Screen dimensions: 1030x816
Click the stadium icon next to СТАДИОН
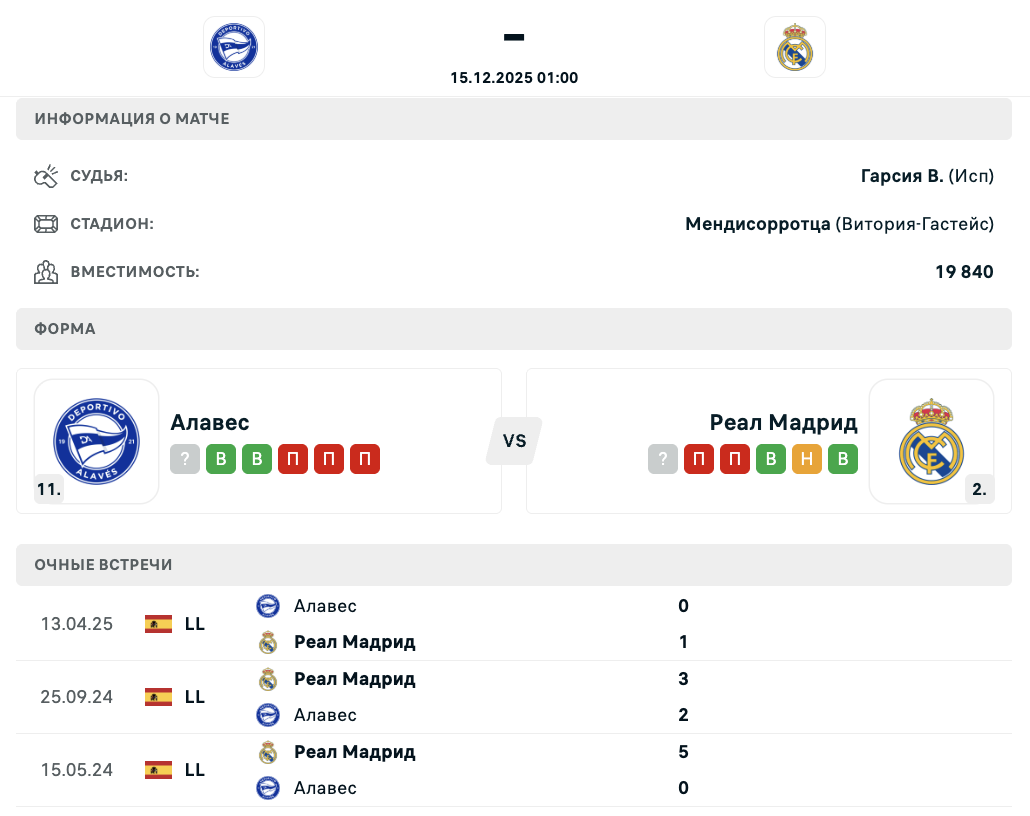(47, 224)
